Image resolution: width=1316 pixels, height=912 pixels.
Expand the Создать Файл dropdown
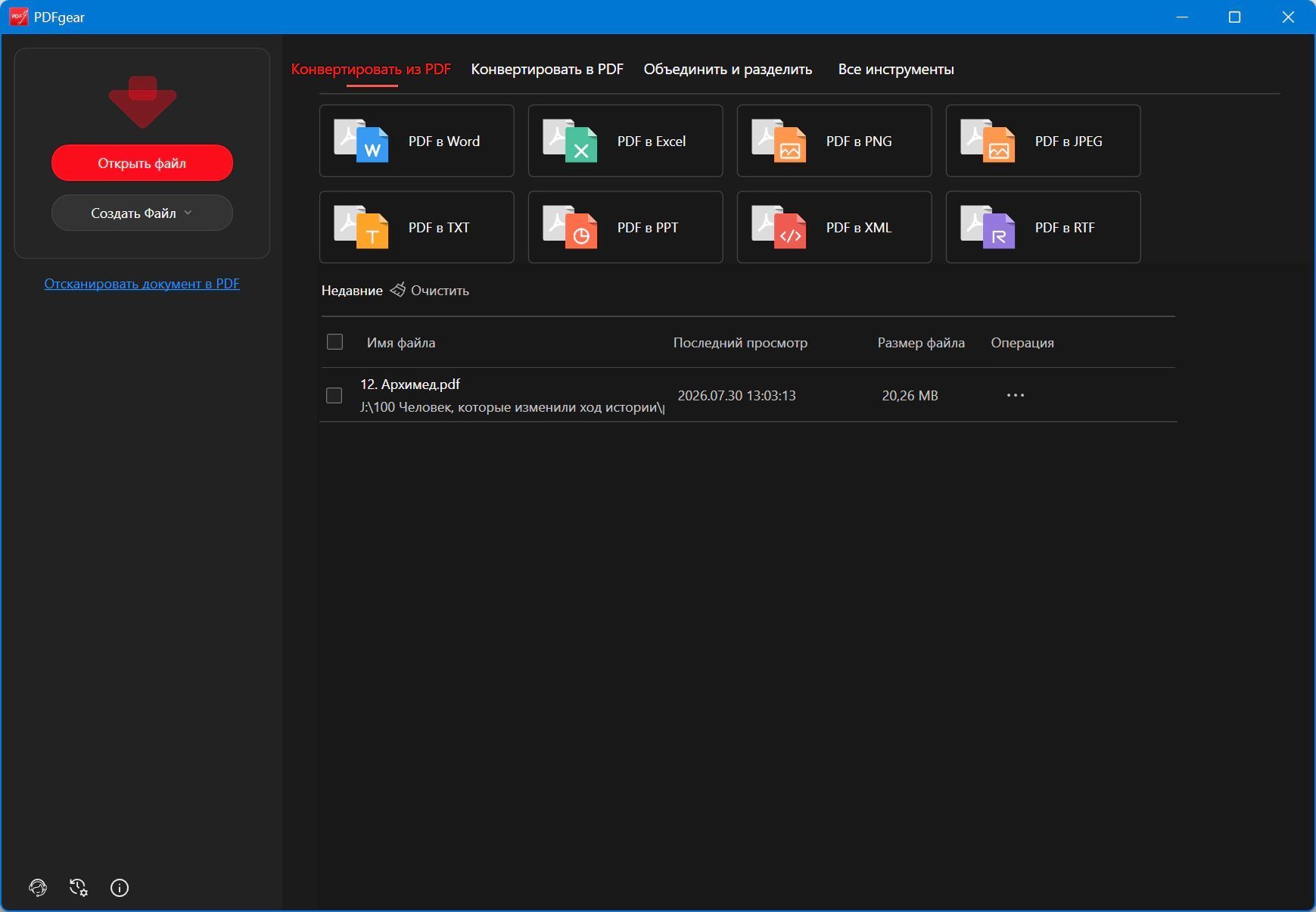pyautogui.click(x=142, y=213)
